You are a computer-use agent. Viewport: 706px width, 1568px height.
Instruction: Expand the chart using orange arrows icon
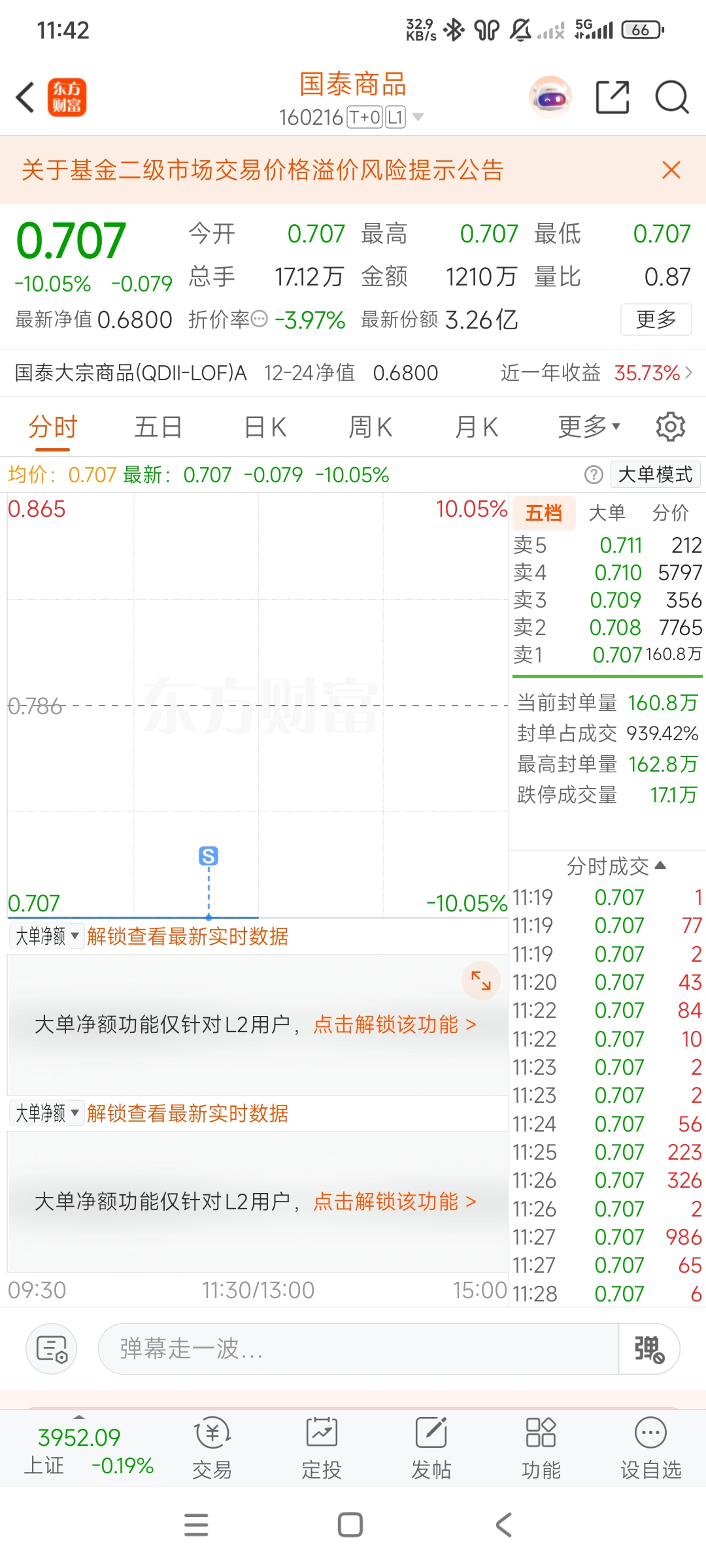tap(481, 980)
